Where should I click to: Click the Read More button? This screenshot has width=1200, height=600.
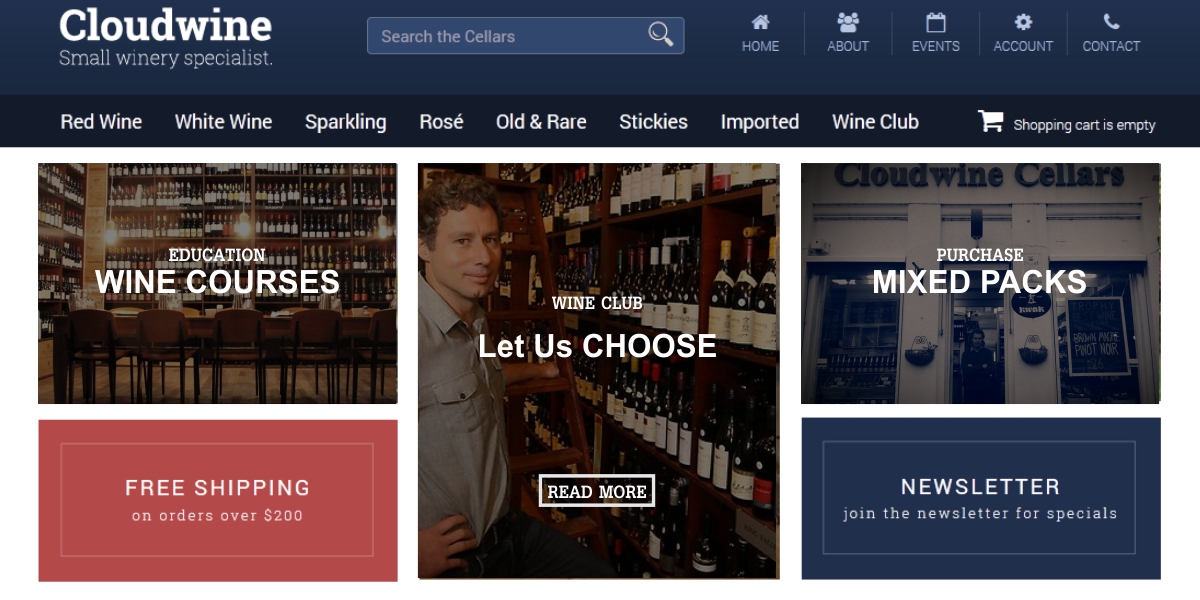(597, 491)
